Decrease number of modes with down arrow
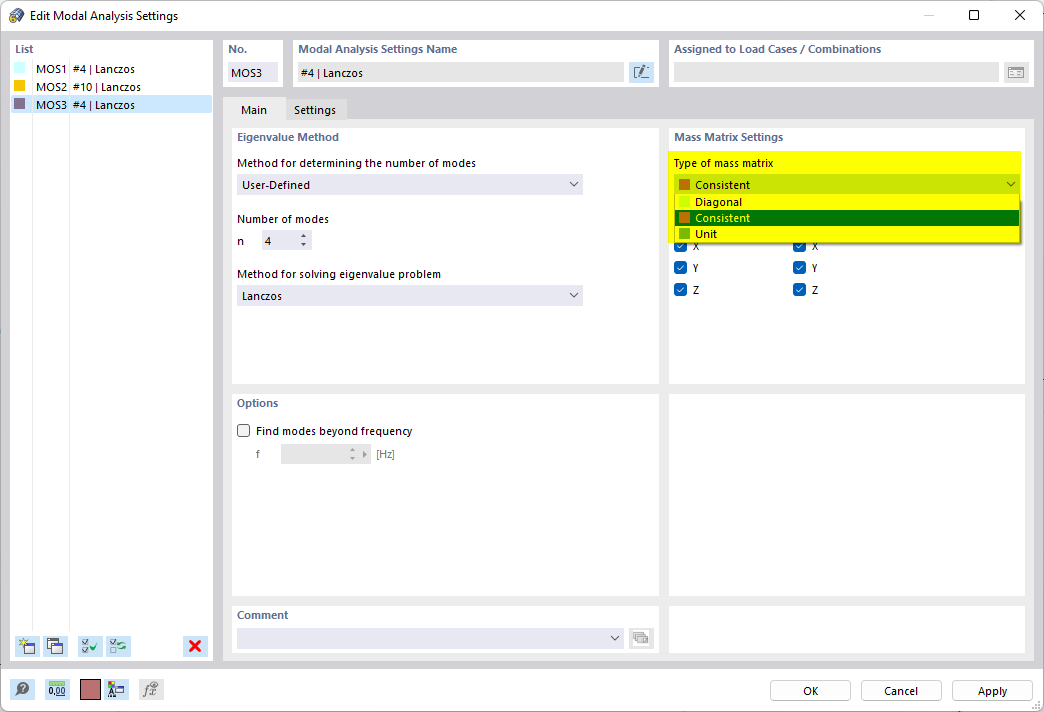This screenshot has height=712, width=1044. point(304,245)
